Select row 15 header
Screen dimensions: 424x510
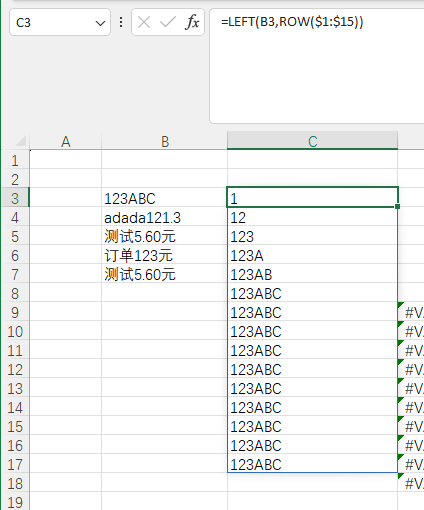(x=15, y=427)
